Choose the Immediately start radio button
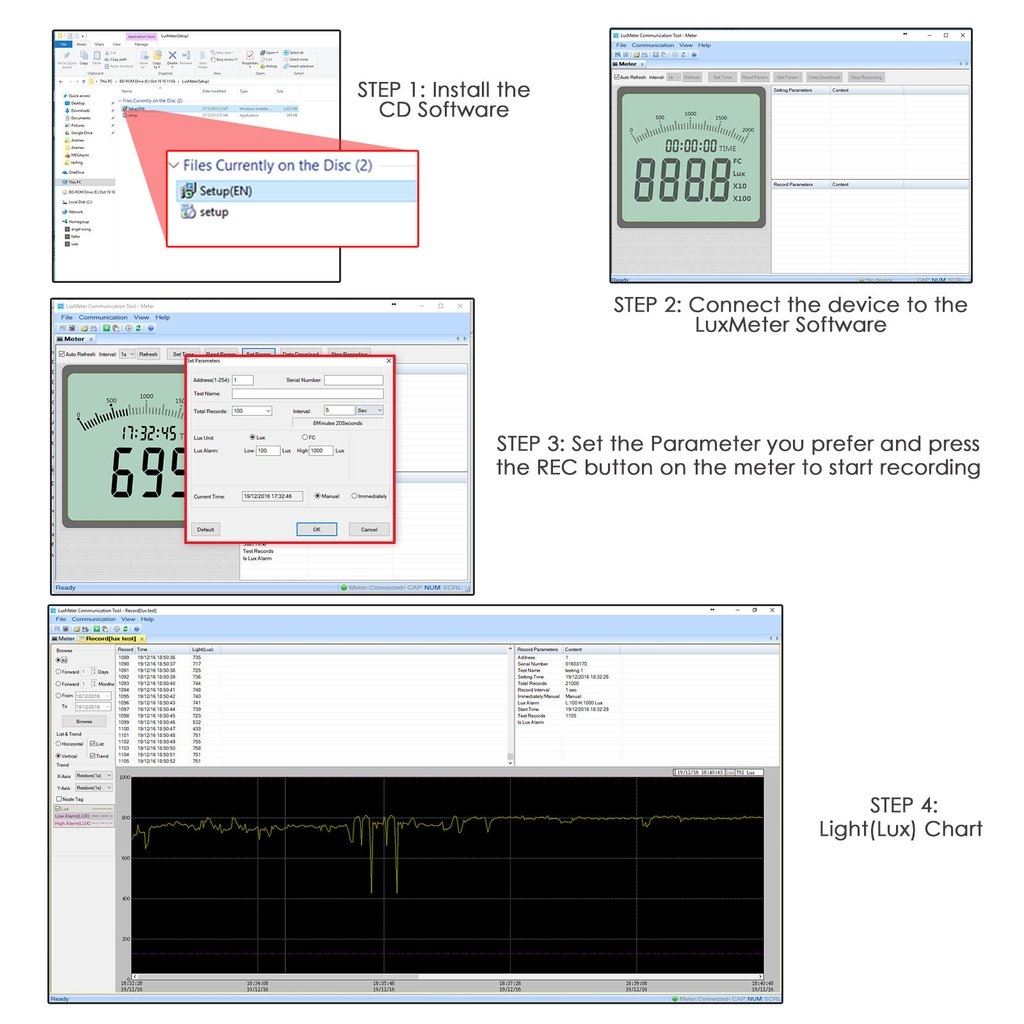The height and width of the screenshot is (1024, 1024). 354,496
